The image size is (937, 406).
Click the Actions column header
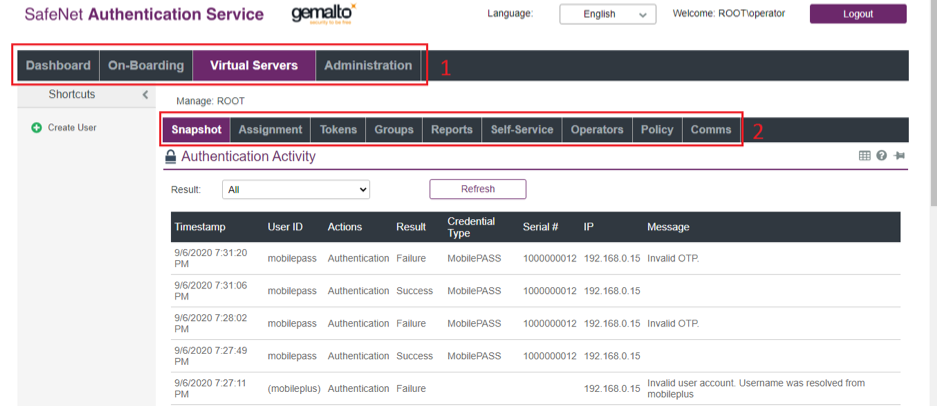[x=345, y=227]
